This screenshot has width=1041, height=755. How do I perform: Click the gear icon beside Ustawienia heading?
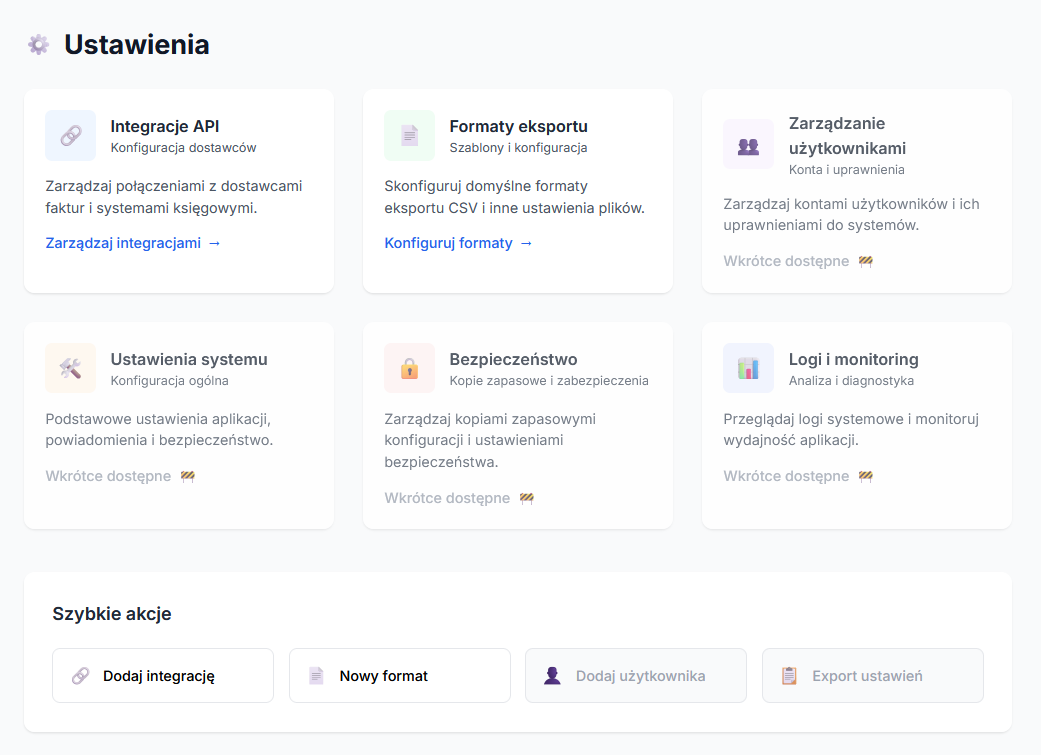[x=39, y=45]
